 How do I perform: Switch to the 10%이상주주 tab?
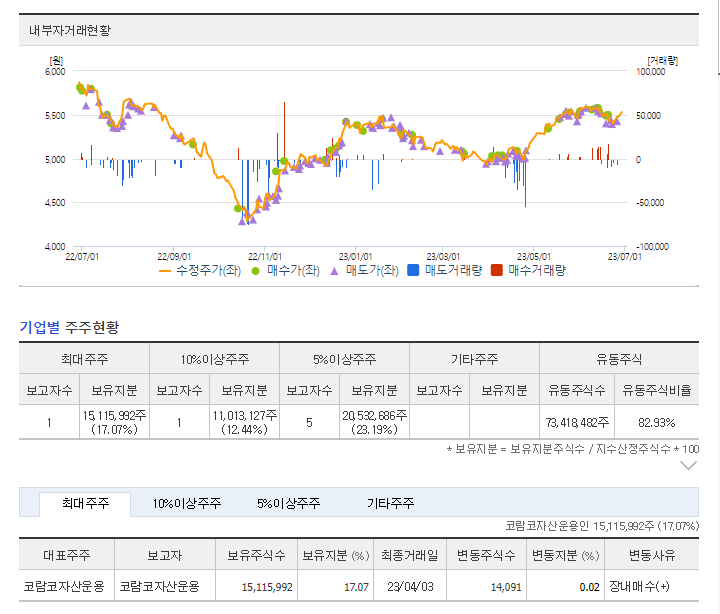click(187, 504)
